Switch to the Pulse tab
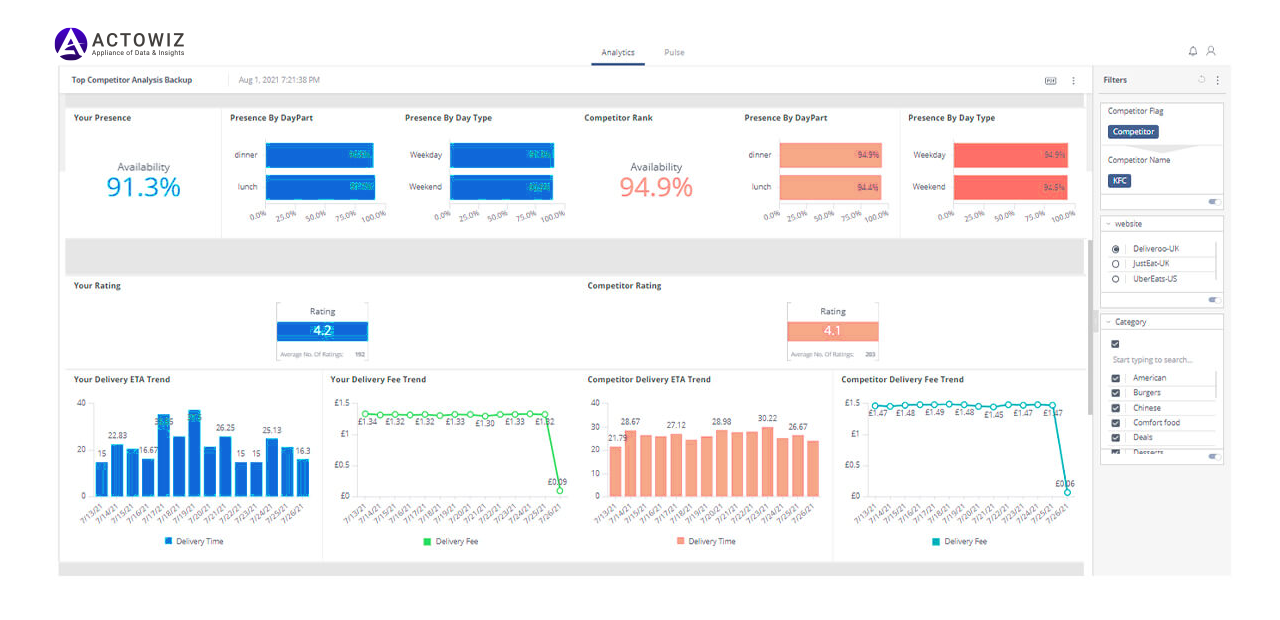This screenshot has height=620, width=1280. (674, 52)
